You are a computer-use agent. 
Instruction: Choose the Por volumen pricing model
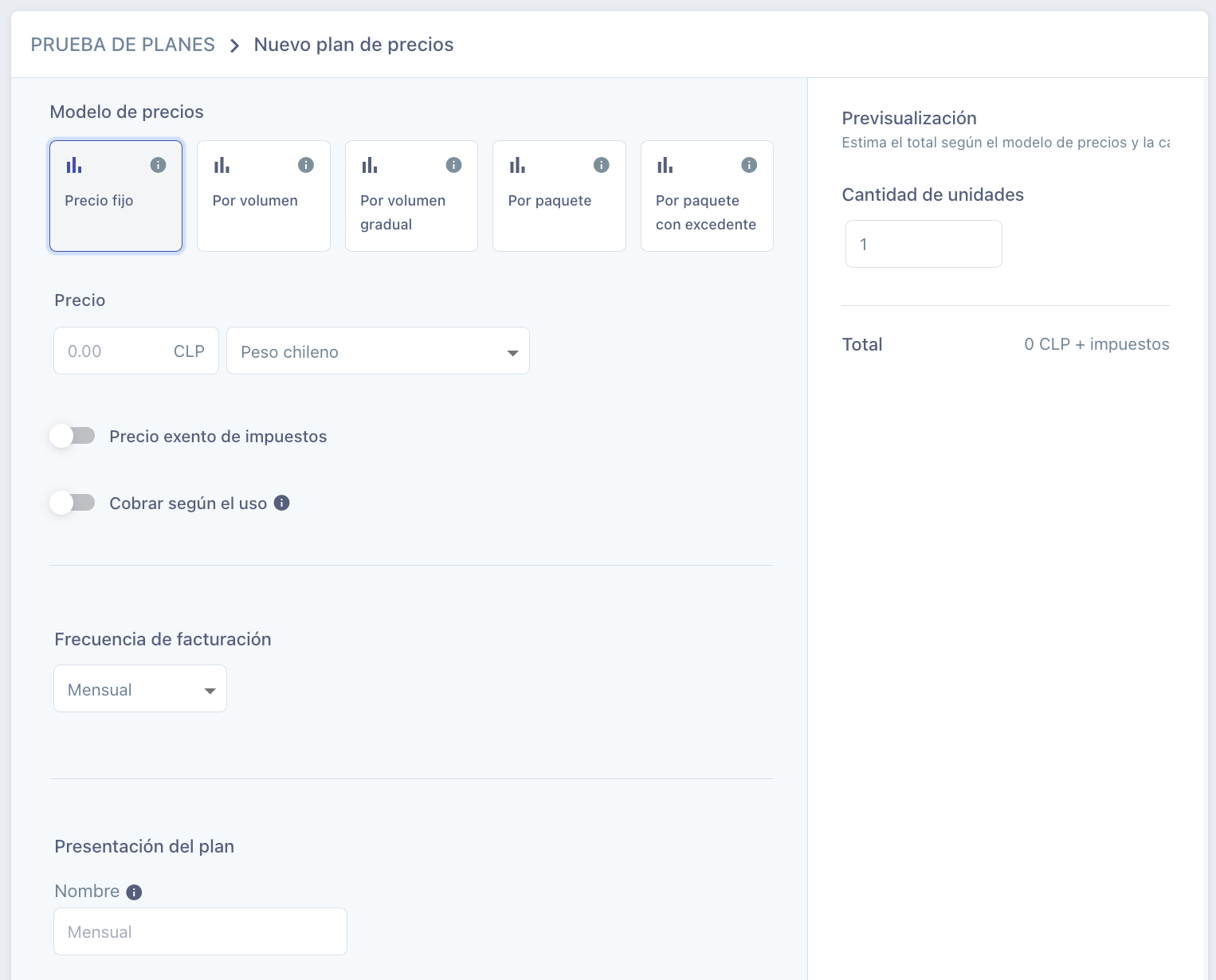pos(264,196)
